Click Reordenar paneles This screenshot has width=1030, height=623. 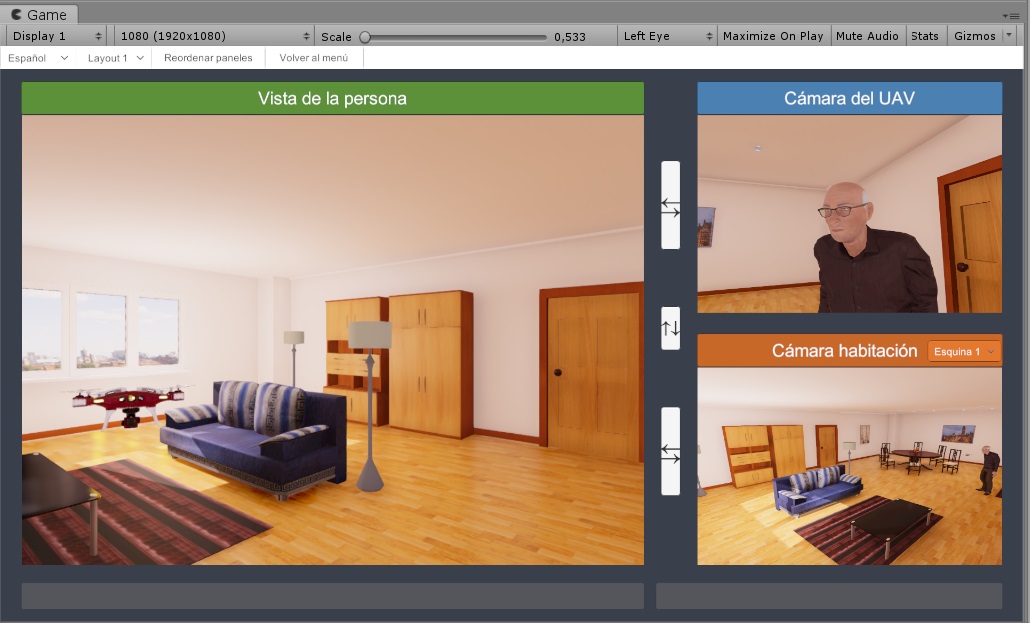[208, 58]
